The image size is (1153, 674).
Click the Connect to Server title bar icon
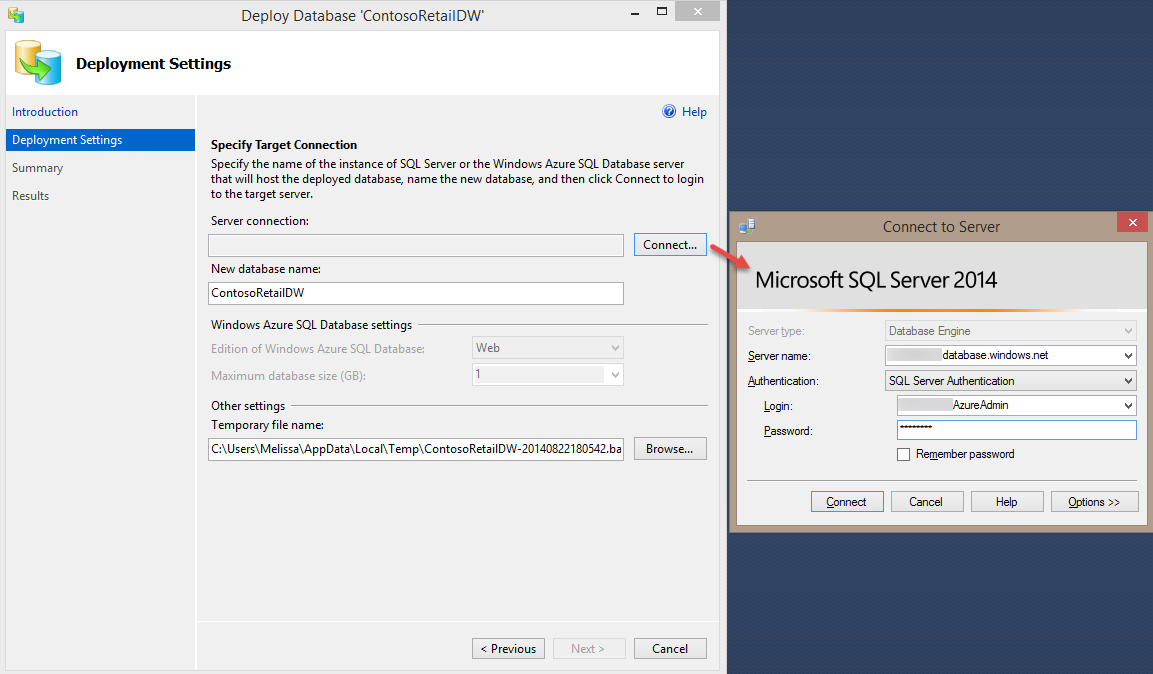click(747, 226)
